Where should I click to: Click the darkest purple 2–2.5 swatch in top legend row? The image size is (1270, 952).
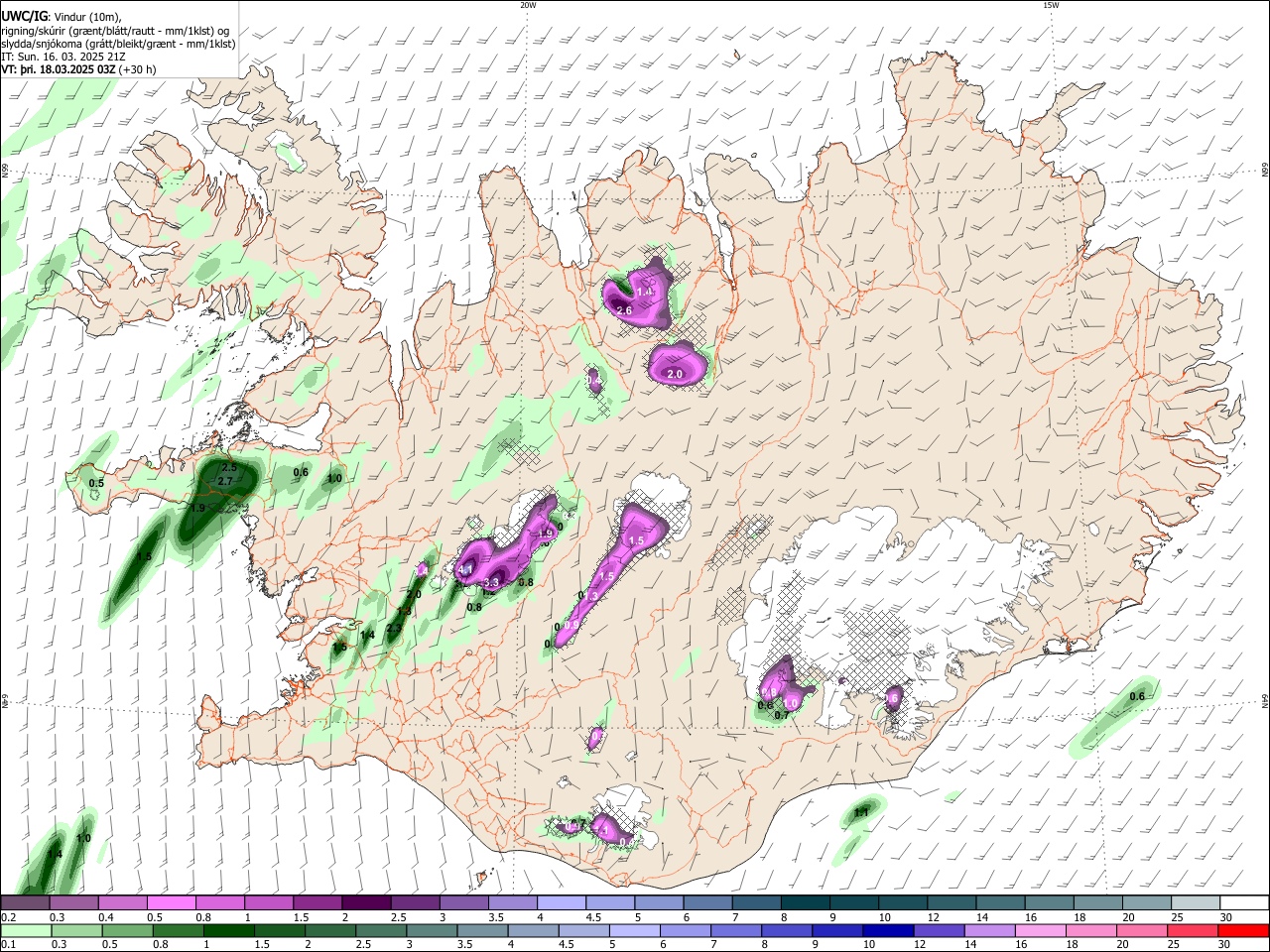[365, 902]
